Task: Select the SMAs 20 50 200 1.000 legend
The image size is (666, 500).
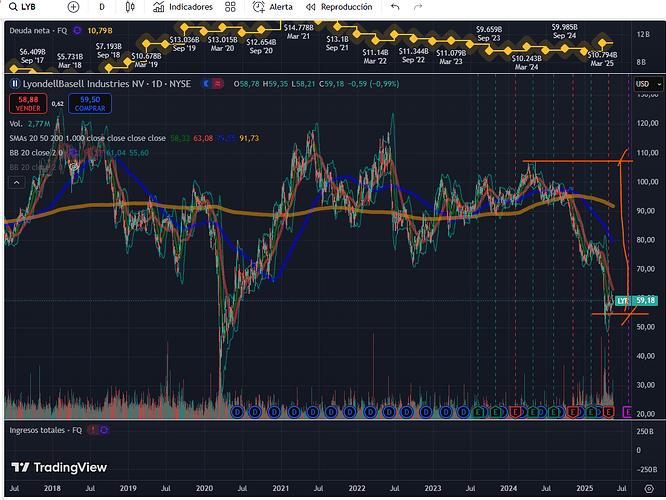Action: pyautogui.click(x=87, y=138)
